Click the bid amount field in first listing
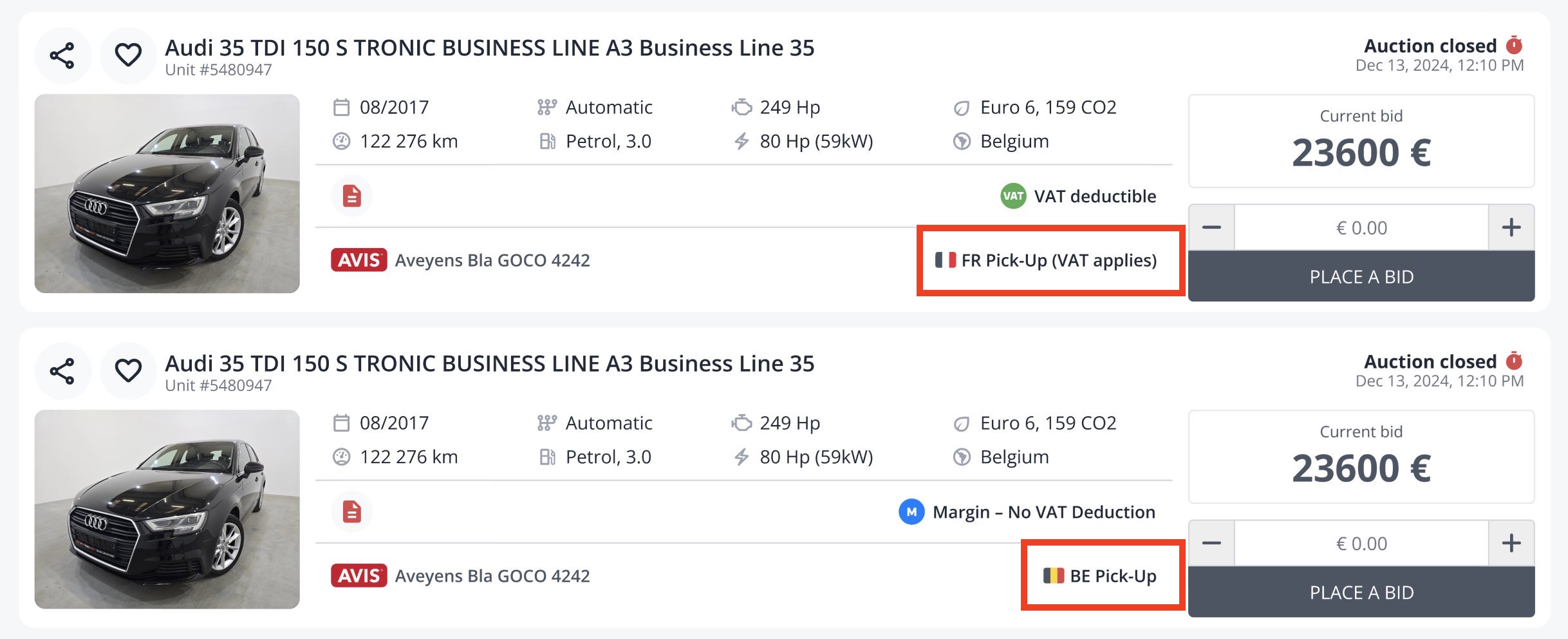The height and width of the screenshot is (639, 1568). click(x=1361, y=227)
